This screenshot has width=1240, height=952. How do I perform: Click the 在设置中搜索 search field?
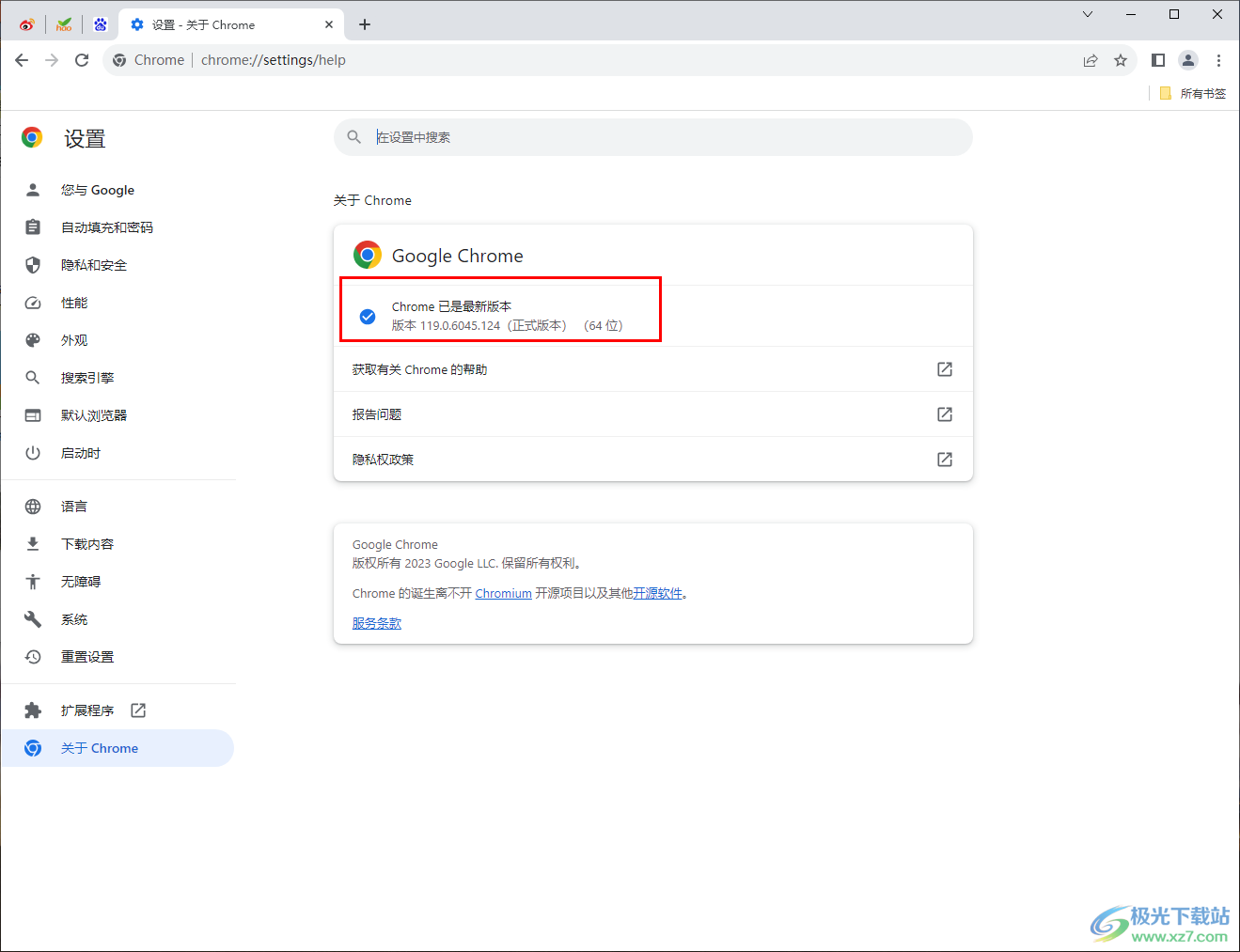point(653,137)
